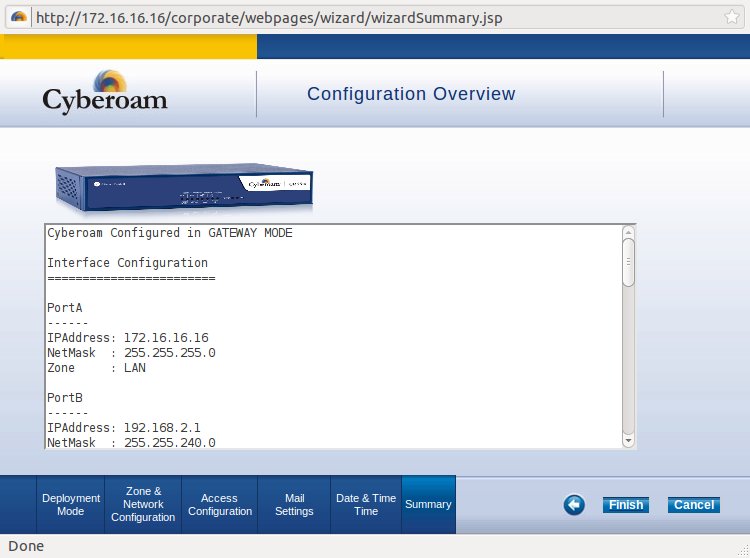Viewport: 750px width, 558px height.
Task: Click the 'PortB' label
Action: point(65,398)
